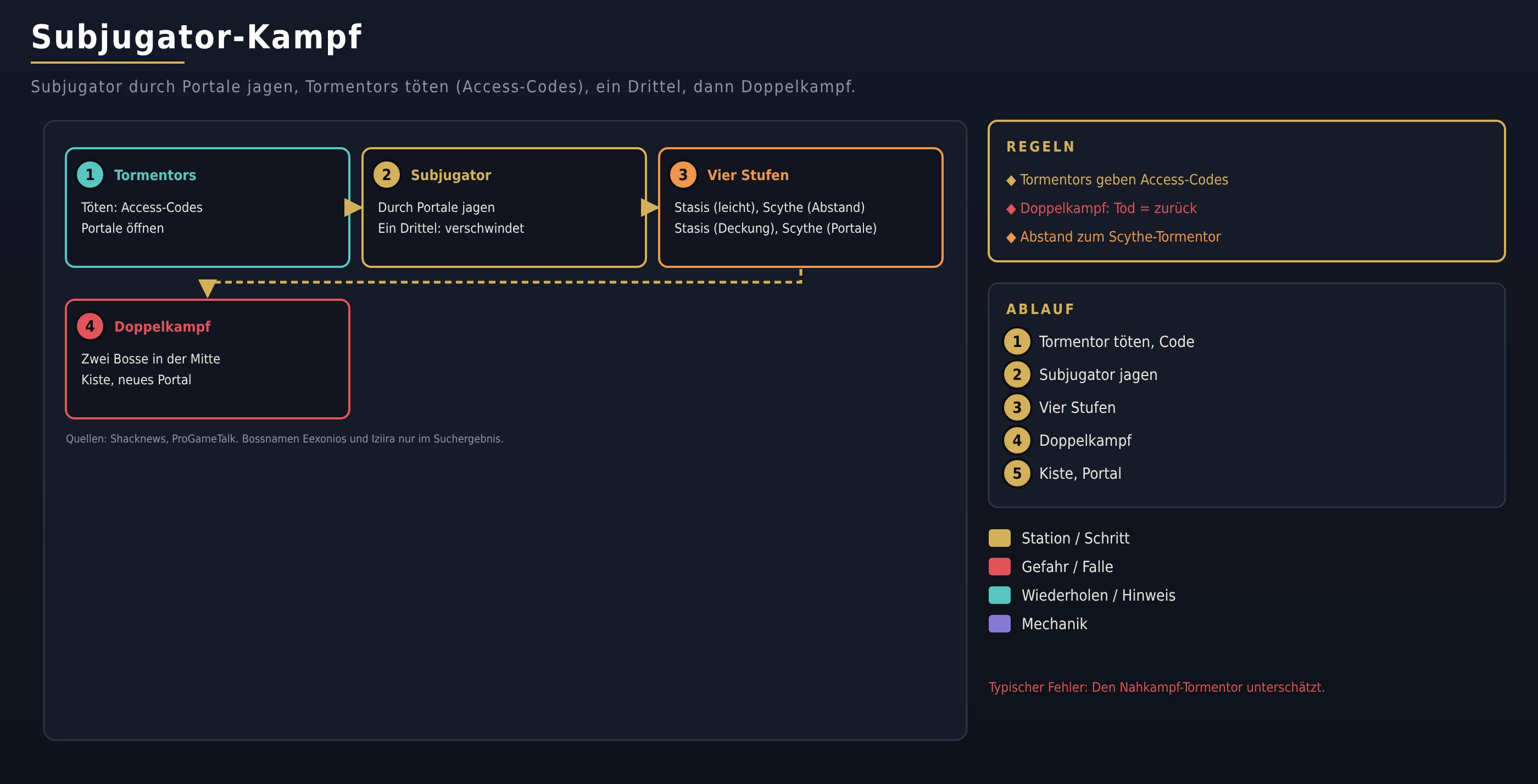Click the red diamond bullet before Doppelkampf rule
1538x784 pixels.
[1011, 209]
